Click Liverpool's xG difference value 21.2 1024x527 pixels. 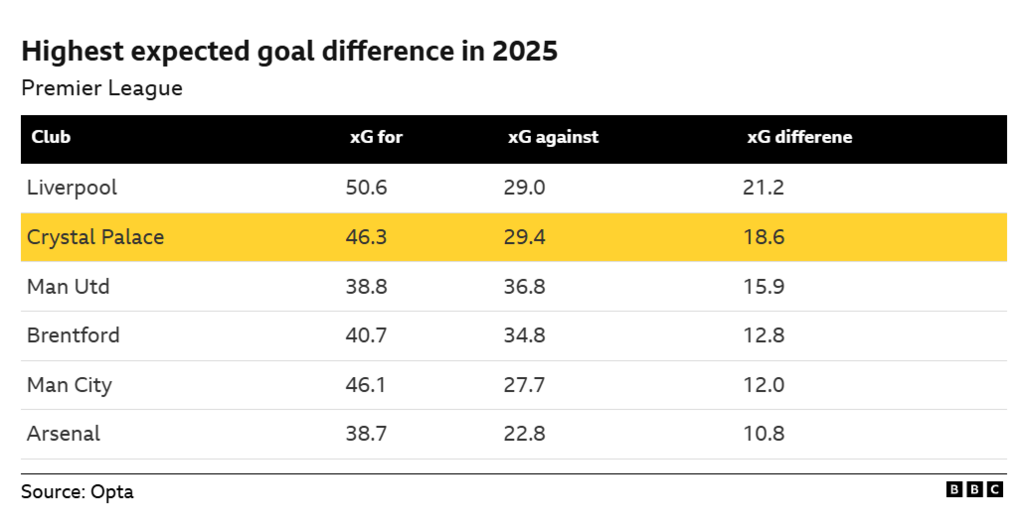765,187
